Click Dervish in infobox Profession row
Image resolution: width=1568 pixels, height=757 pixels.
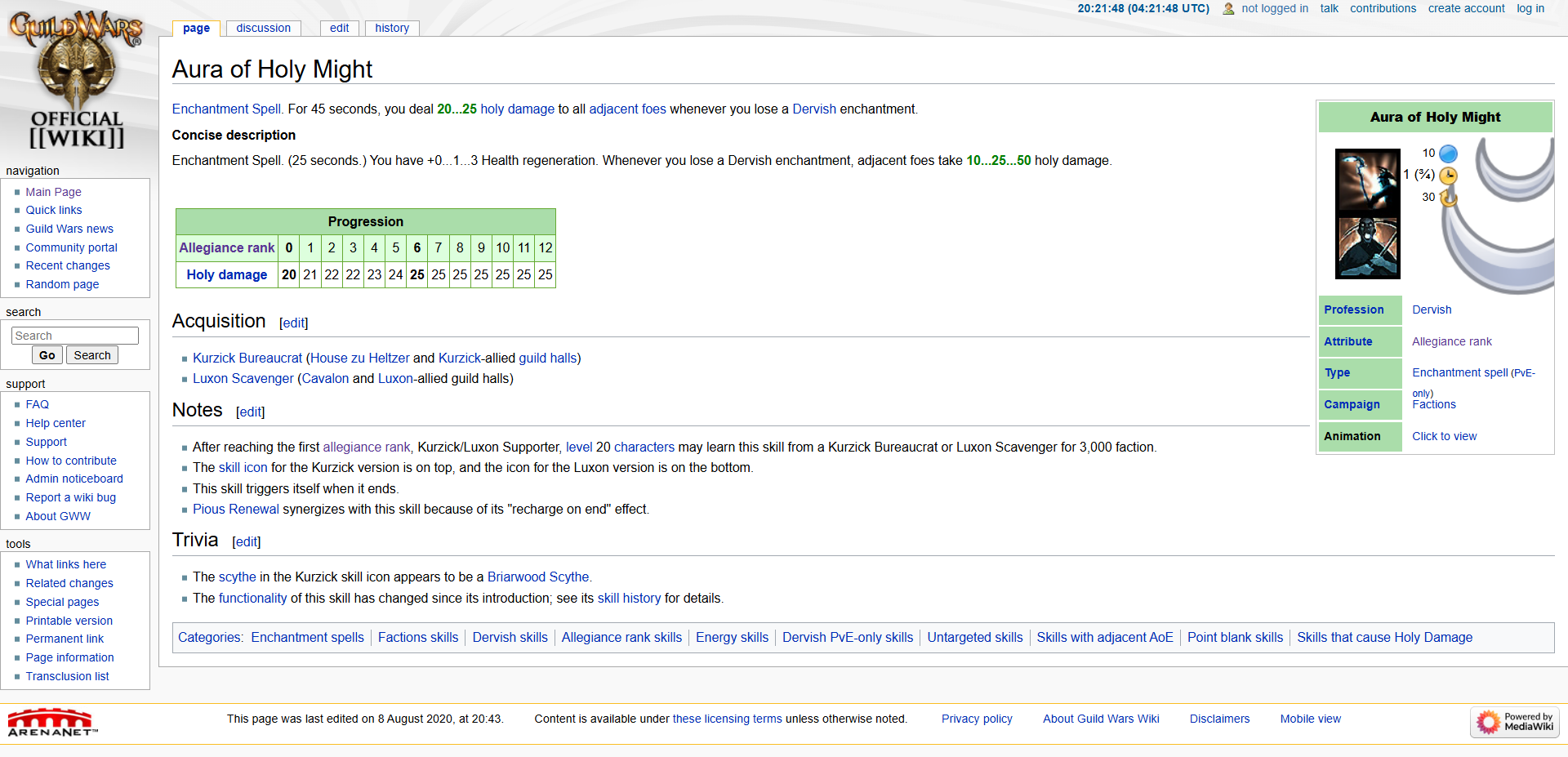click(1432, 309)
